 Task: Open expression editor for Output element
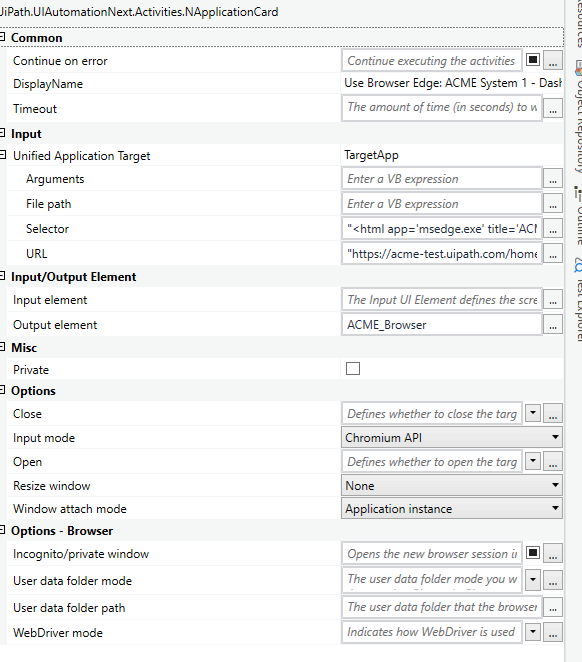click(553, 325)
